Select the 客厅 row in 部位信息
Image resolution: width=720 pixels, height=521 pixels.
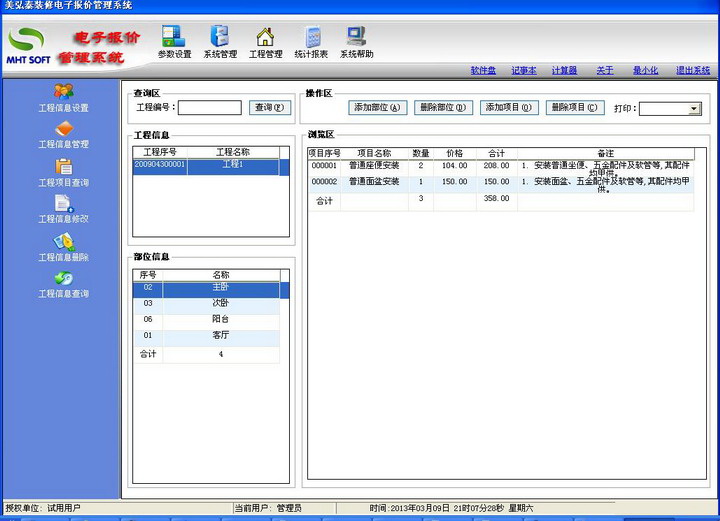(206, 337)
